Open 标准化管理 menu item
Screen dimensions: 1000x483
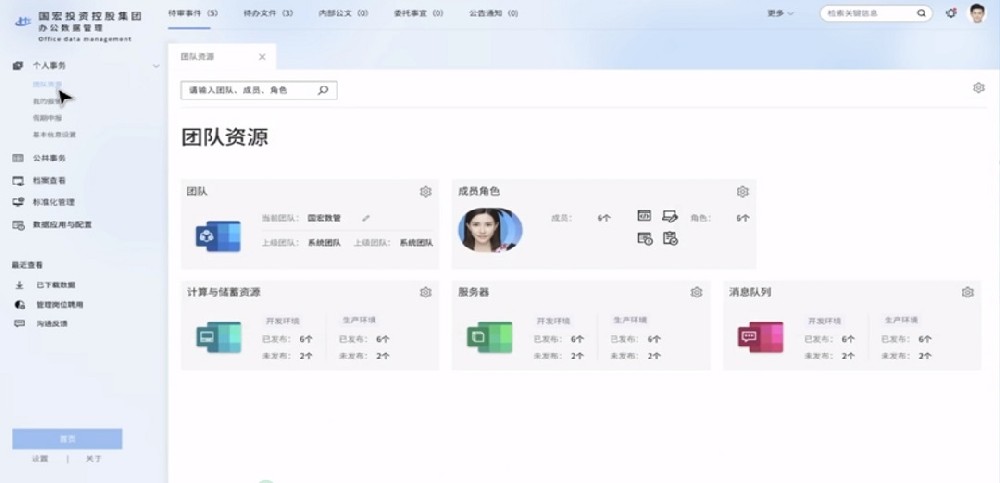[x=54, y=202]
